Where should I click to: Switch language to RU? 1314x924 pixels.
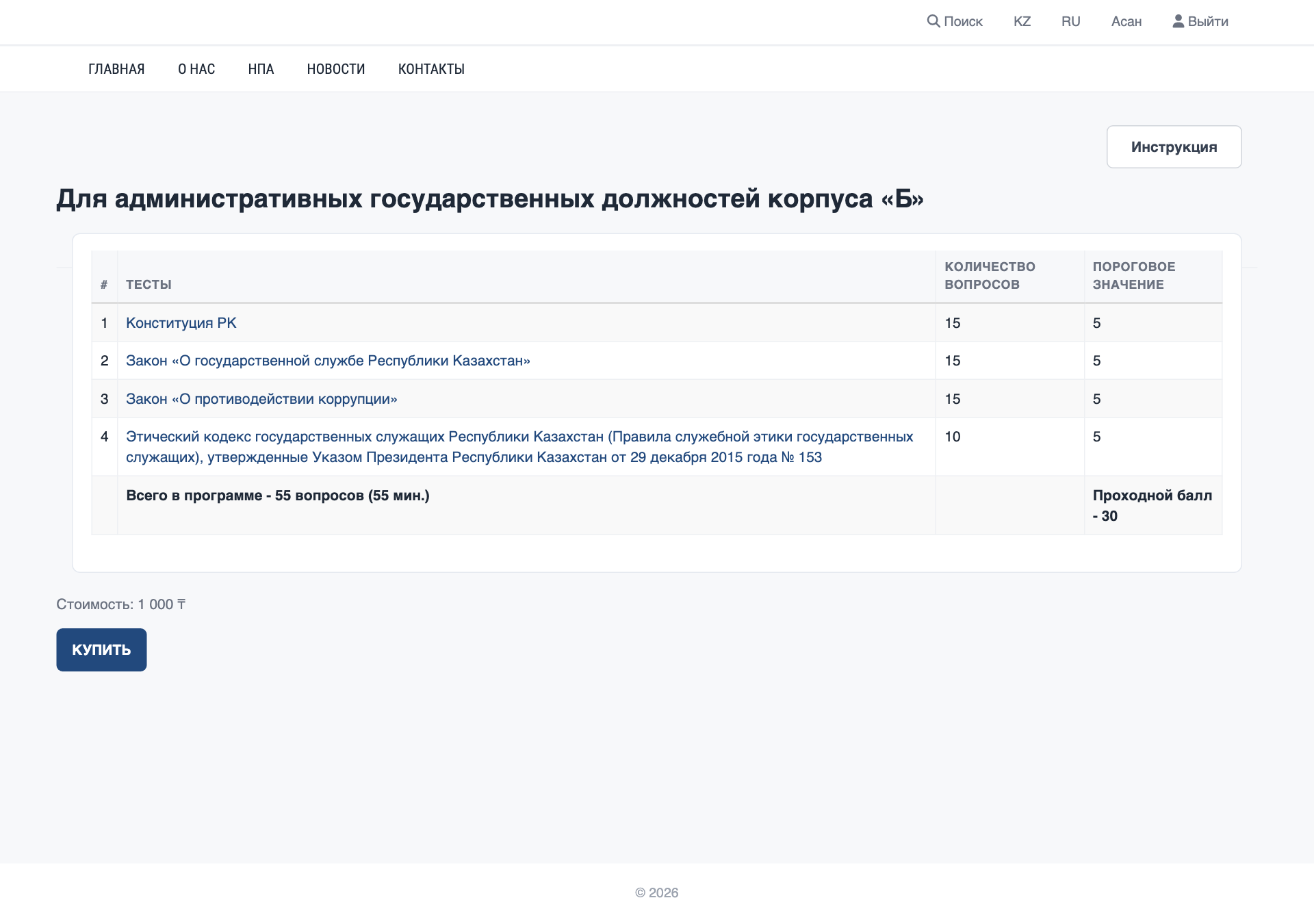click(1070, 21)
